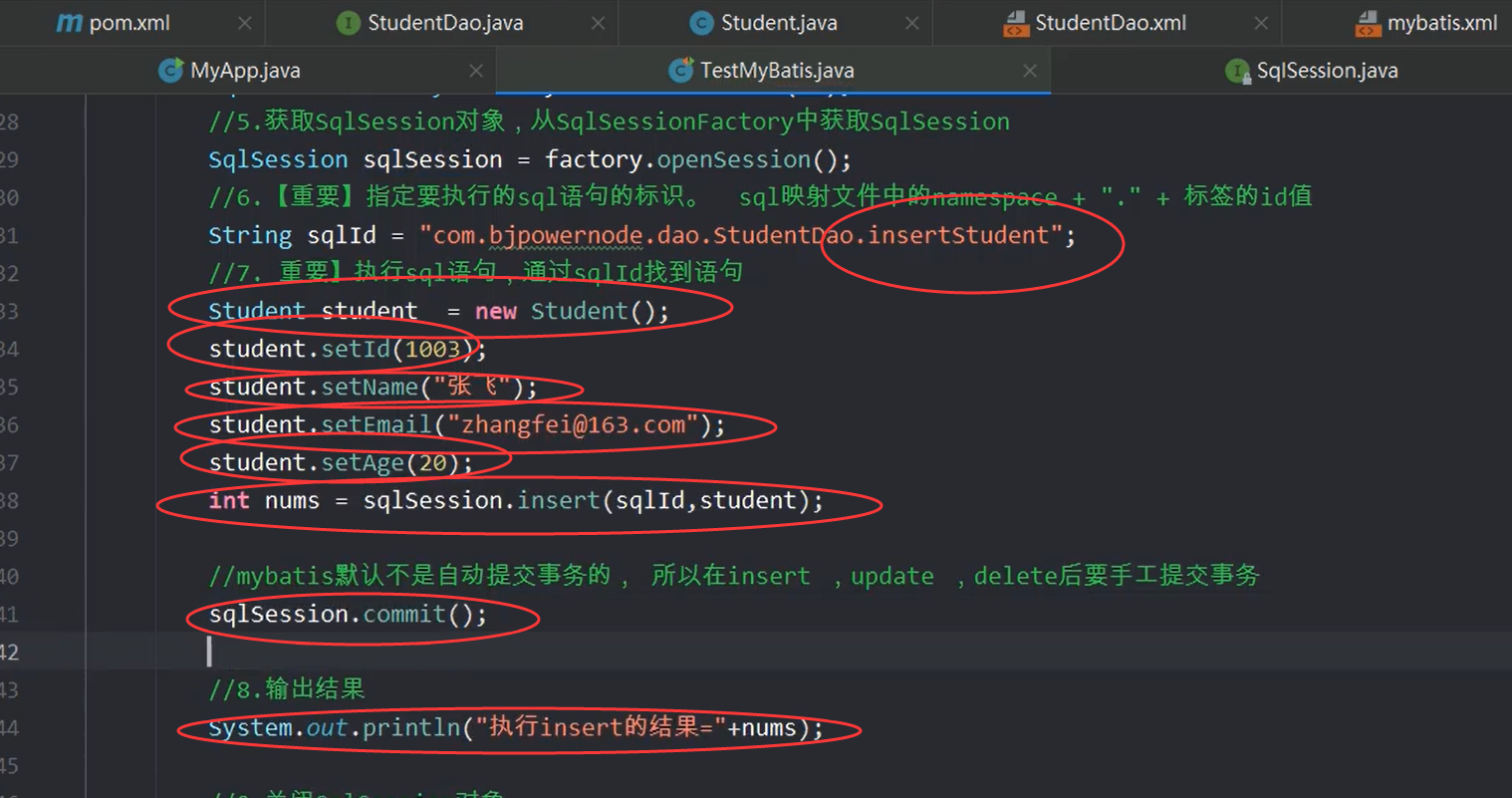Click the interface icon on SqlSession.java tab

(1238, 70)
